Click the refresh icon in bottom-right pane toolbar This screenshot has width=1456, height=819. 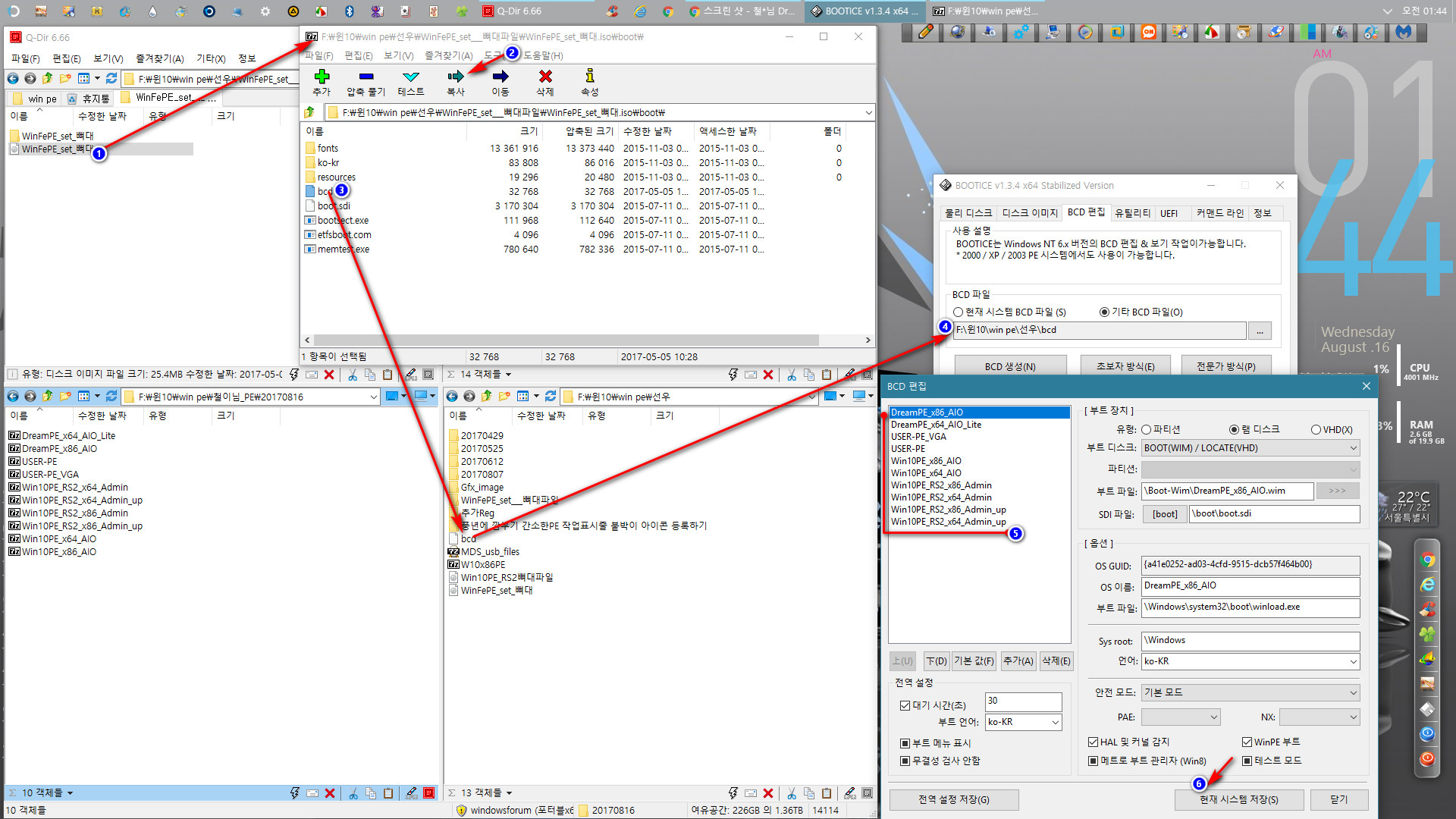551,396
